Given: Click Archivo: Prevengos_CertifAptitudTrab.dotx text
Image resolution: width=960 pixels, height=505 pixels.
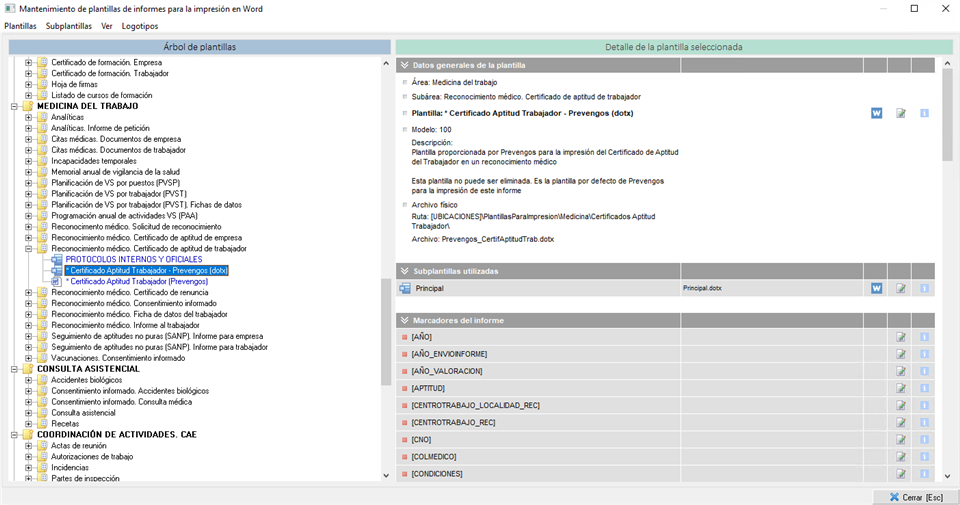Looking at the screenshot, I should point(482,239).
